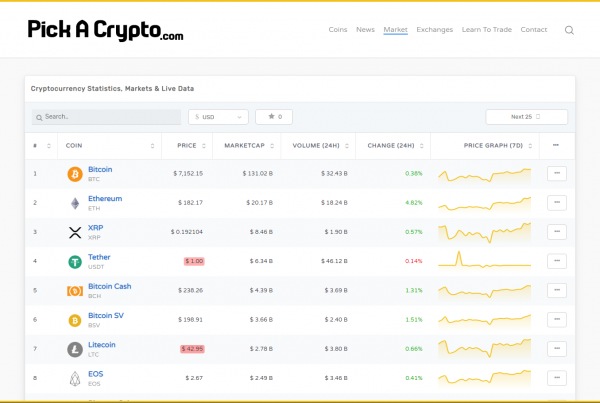Image resolution: width=600 pixels, height=403 pixels.
Task: Click the column options dots in table header
Action: (x=556, y=145)
